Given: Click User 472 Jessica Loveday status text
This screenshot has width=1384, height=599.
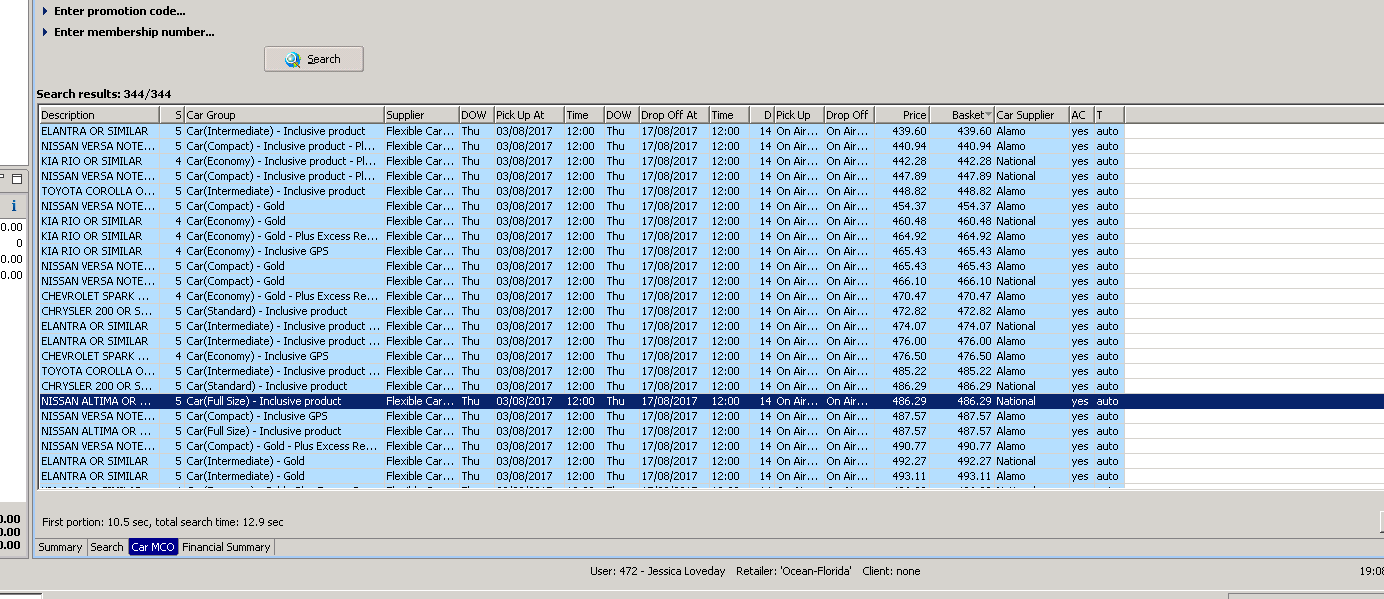Looking at the screenshot, I should (658, 571).
